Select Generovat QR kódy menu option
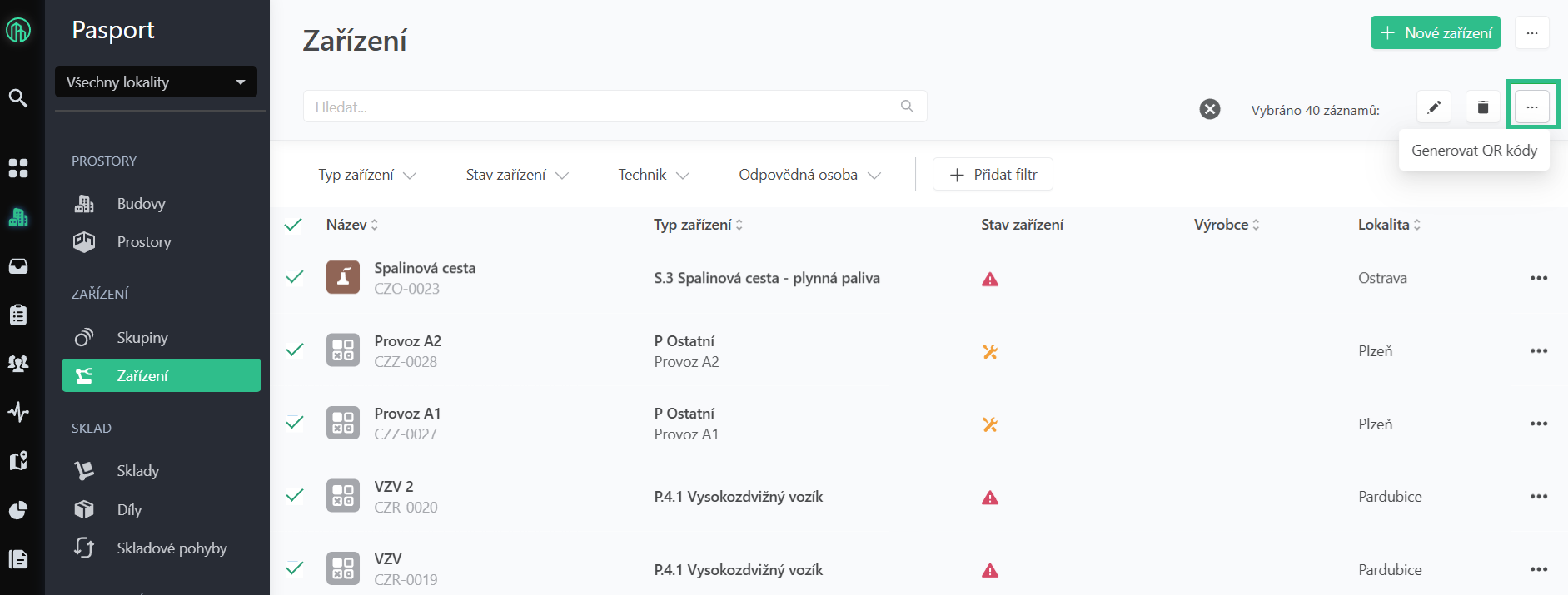This screenshot has height=595, width=1568. [1474, 151]
